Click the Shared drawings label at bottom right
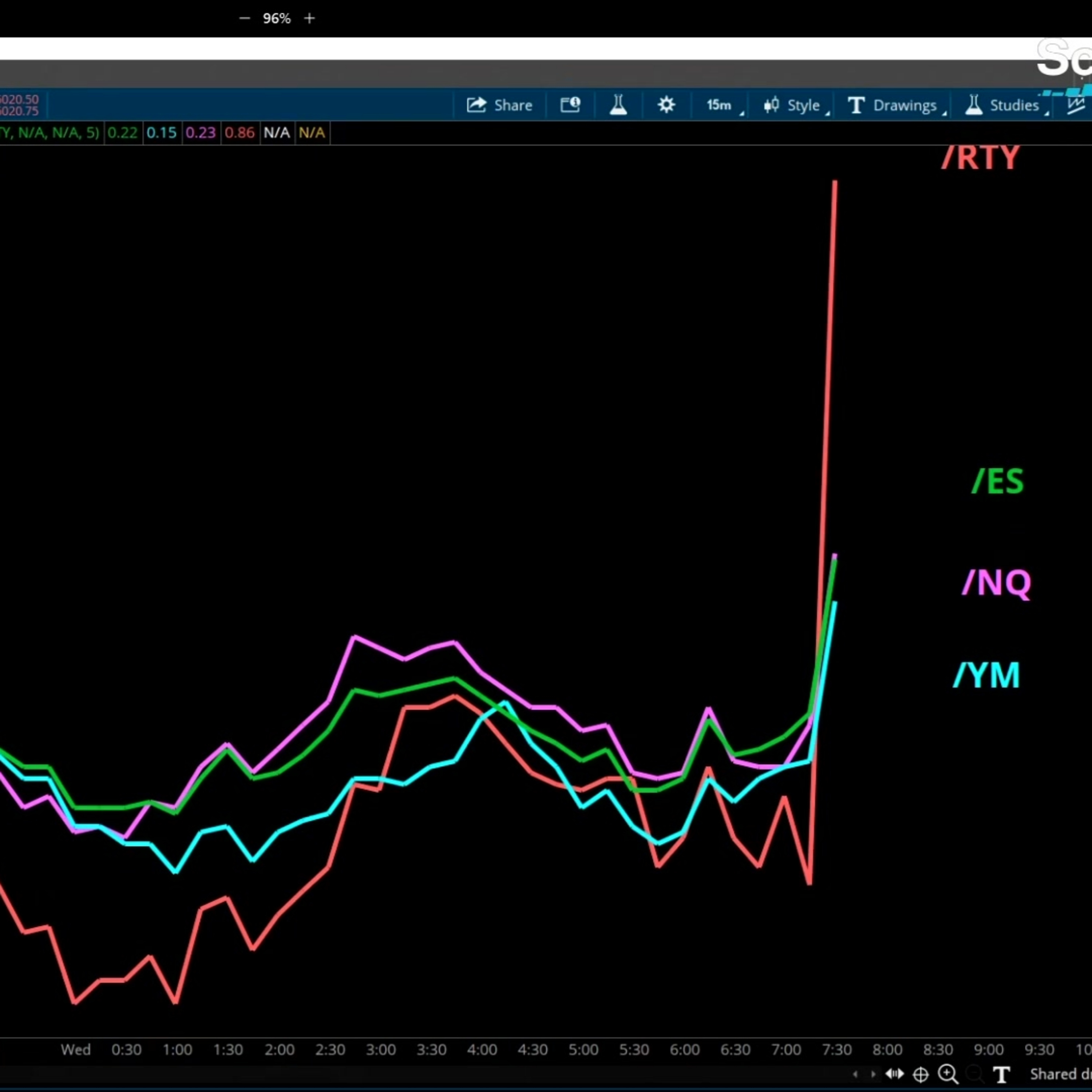Screen dimensions: 1092x1092 pyautogui.click(x=1060, y=1074)
